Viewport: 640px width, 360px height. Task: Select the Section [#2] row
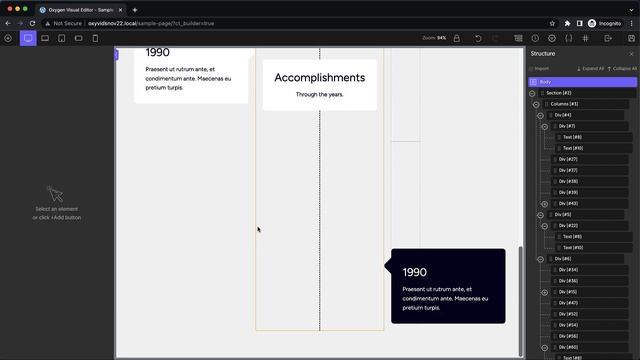pyautogui.click(x=587, y=93)
